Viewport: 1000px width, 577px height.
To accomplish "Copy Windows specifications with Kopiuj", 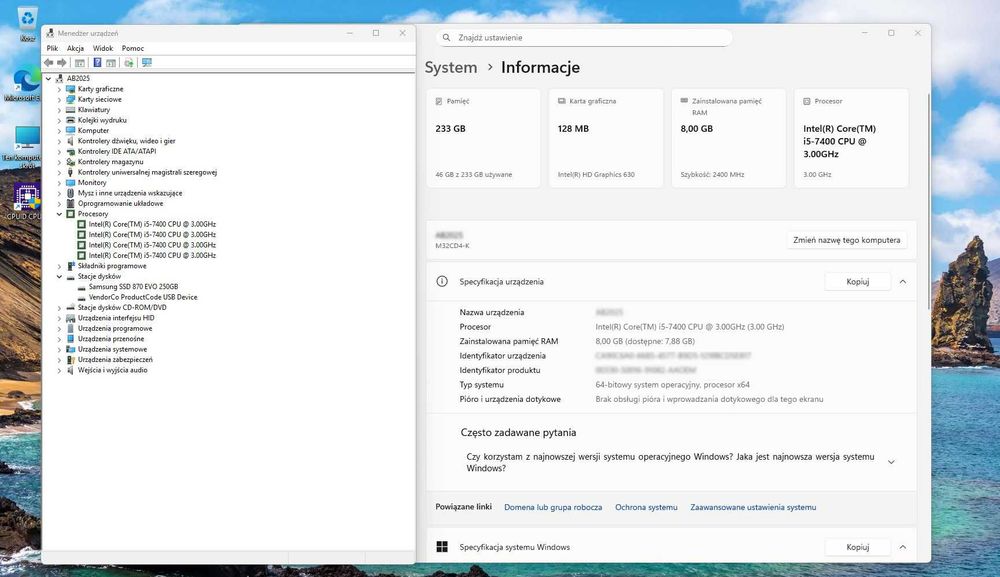I will point(858,546).
